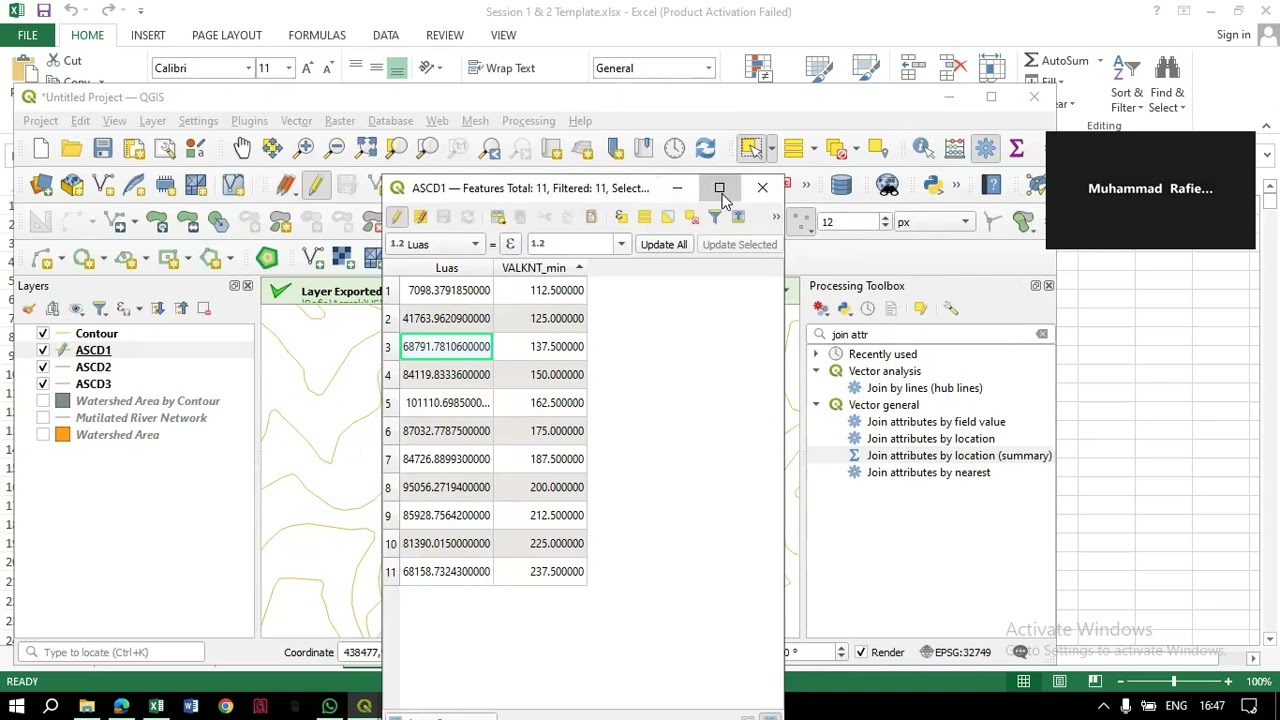This screenshot has width=1280, height=720.
Task: Click the Type to locate search box
Action: [111, 652]
